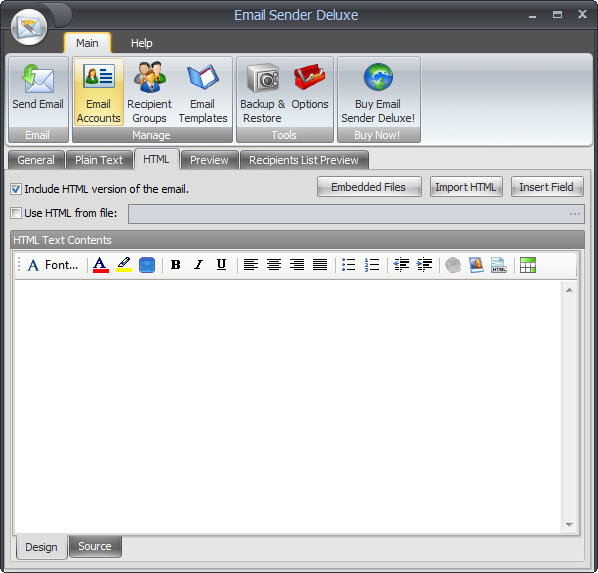The width and height of the screenshot is (598, 573).
Task: Click the HTML file path field
Action: (x=356, y=214)
